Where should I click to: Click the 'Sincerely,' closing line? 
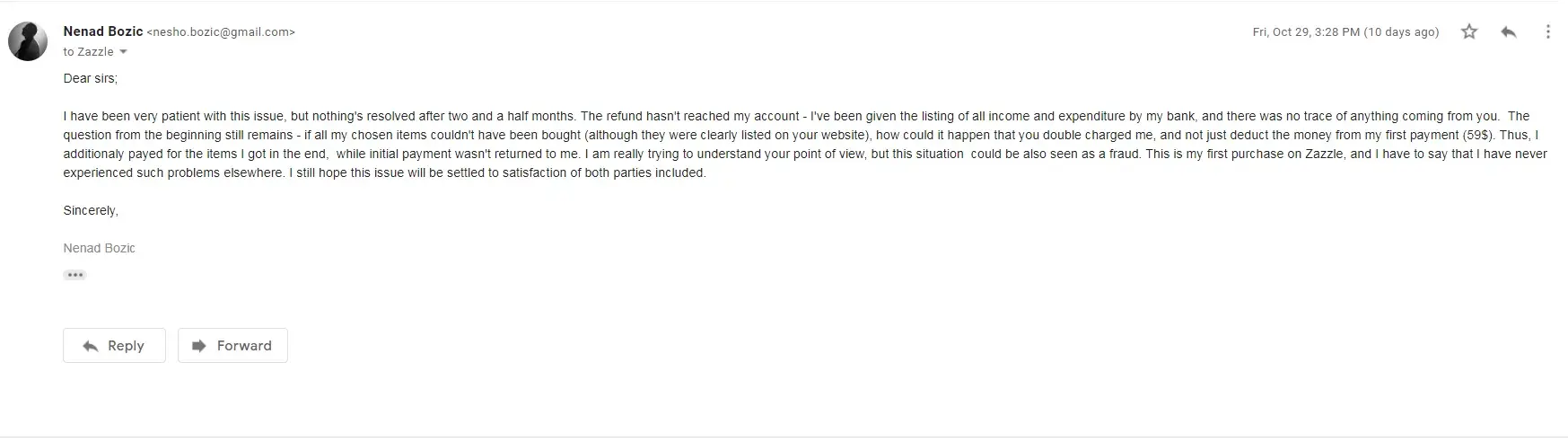(x=91, y=210)
